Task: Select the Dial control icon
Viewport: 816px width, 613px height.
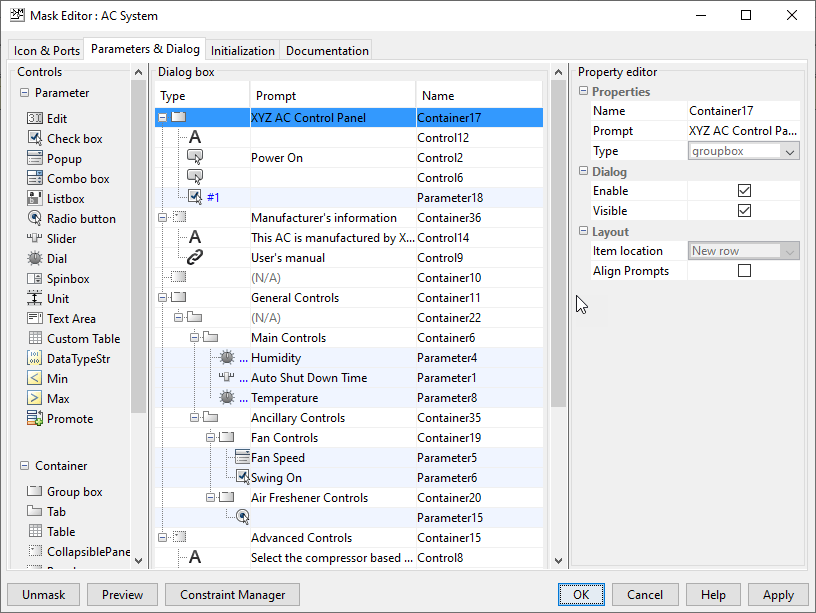Action: point(35,259)
